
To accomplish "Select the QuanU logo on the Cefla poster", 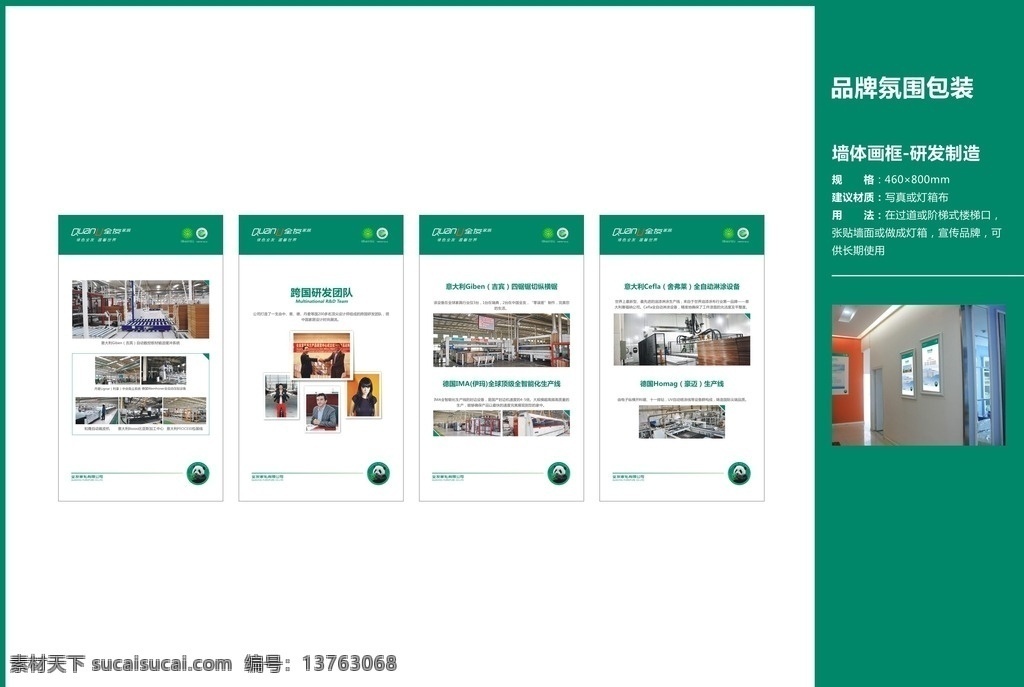I will [x=642, y=234].
